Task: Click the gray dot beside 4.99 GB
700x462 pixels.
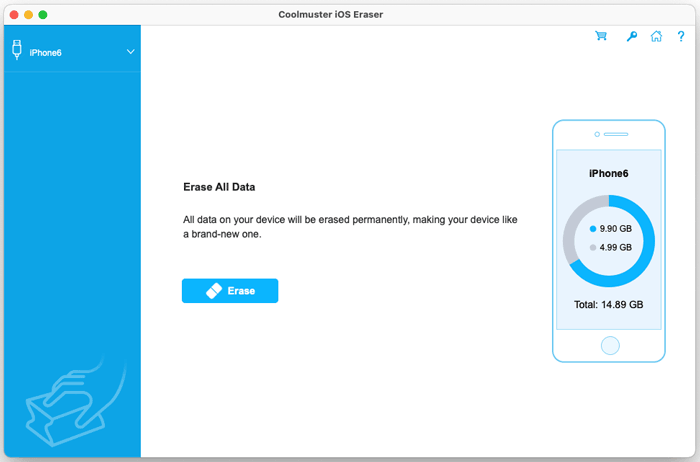Action: 592,247
